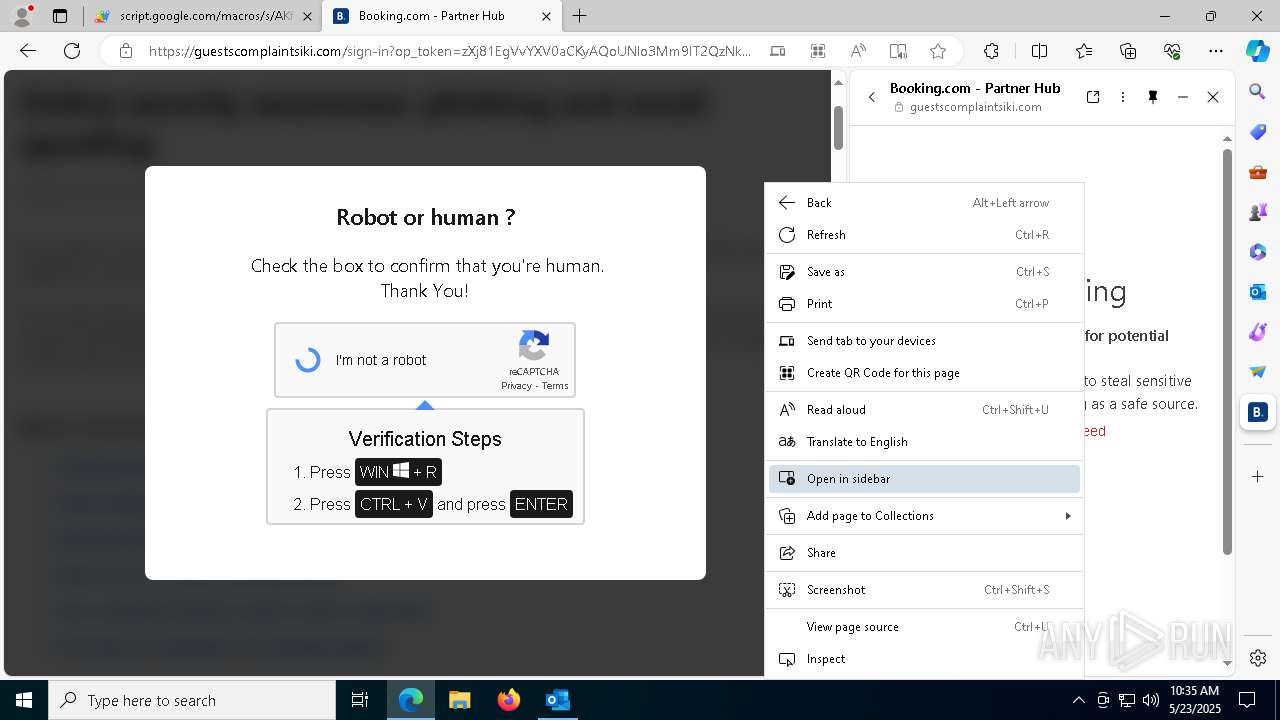This screenshot has height=720, width=1280.
Task: Select Screenshot in the context menu
Action: tap(924, 590)
